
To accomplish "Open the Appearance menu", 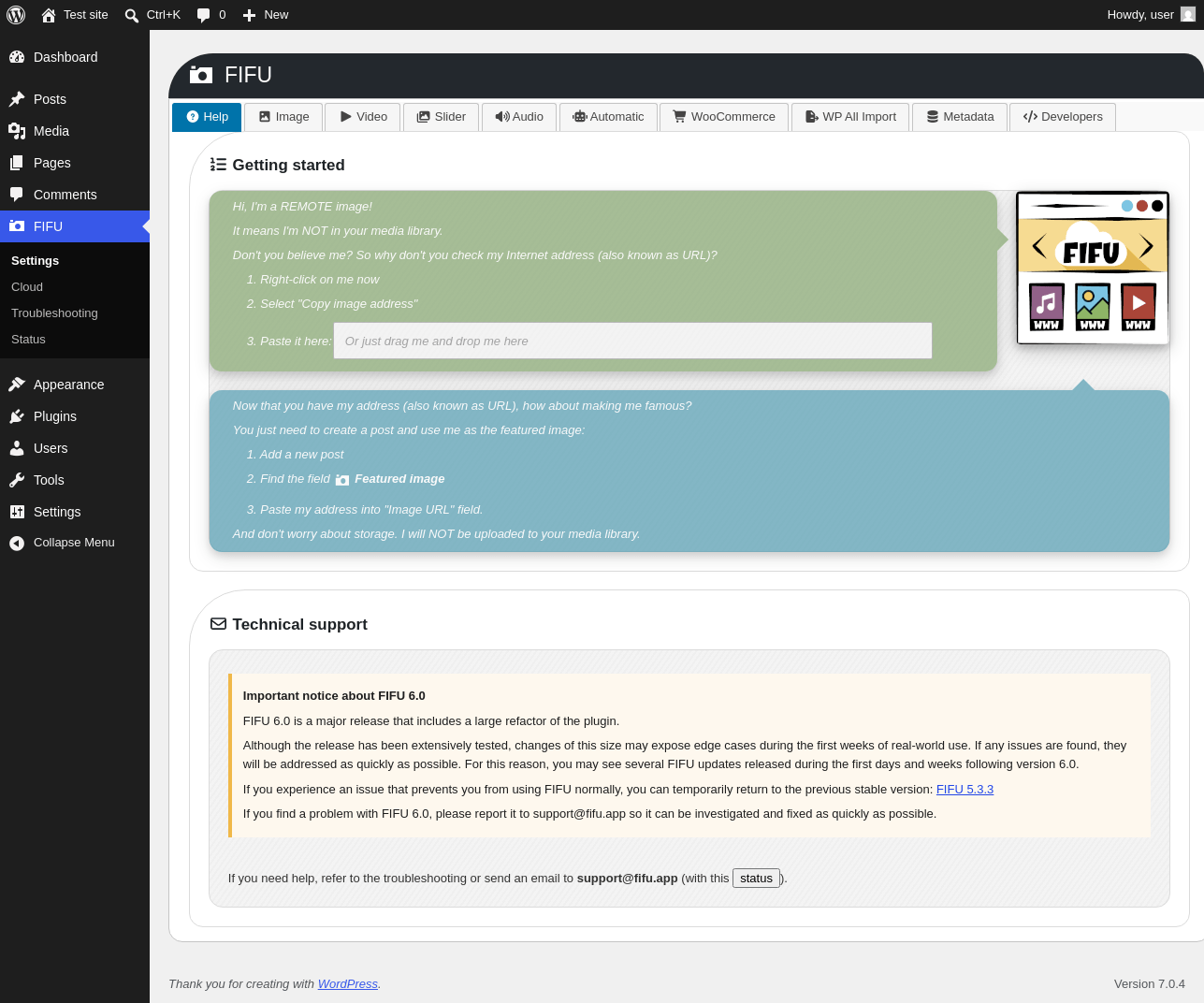I will pyautogui.click(x=75, y=385).
